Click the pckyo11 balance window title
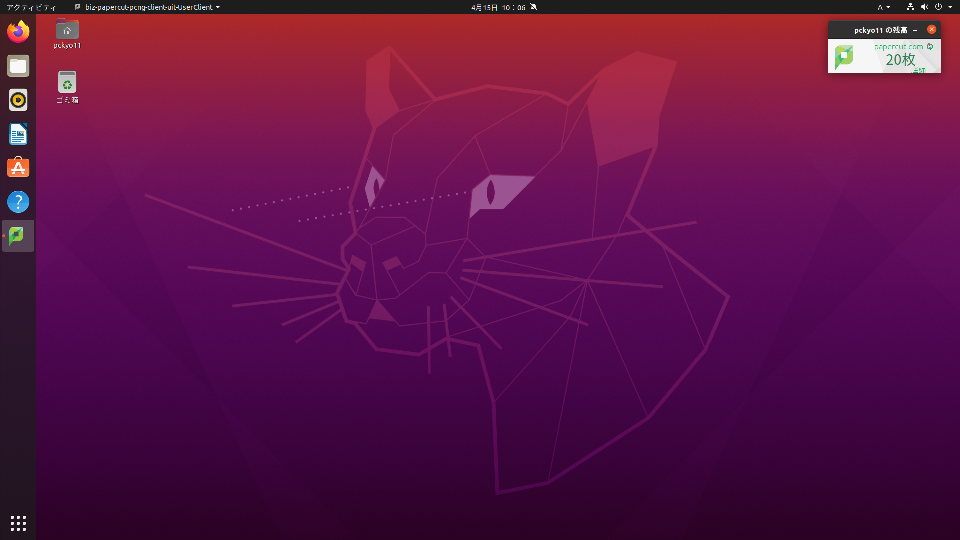This screenshot has height=540, width=960. tap(880, 30)
